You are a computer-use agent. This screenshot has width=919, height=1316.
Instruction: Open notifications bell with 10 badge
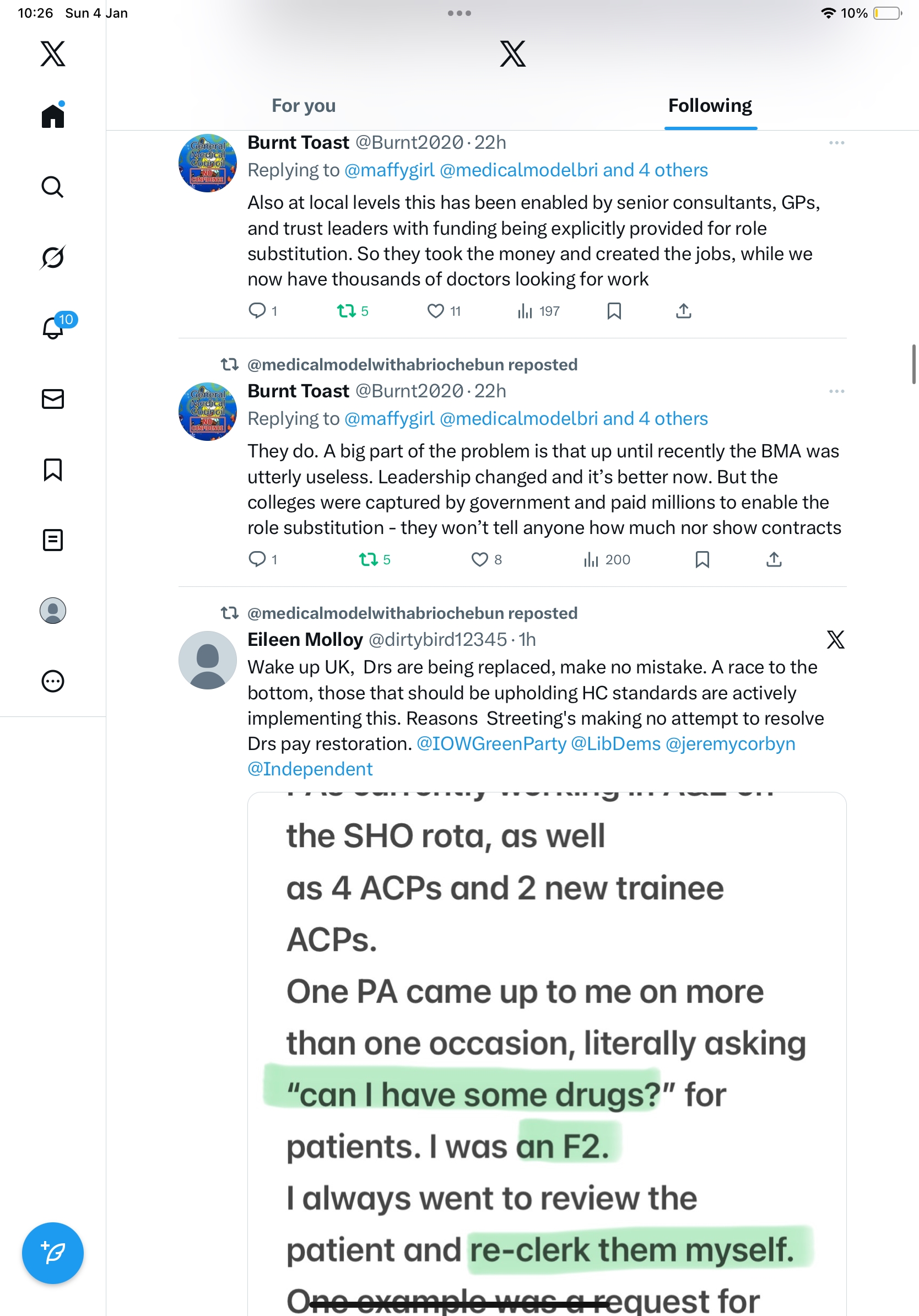tap(53, 328)
